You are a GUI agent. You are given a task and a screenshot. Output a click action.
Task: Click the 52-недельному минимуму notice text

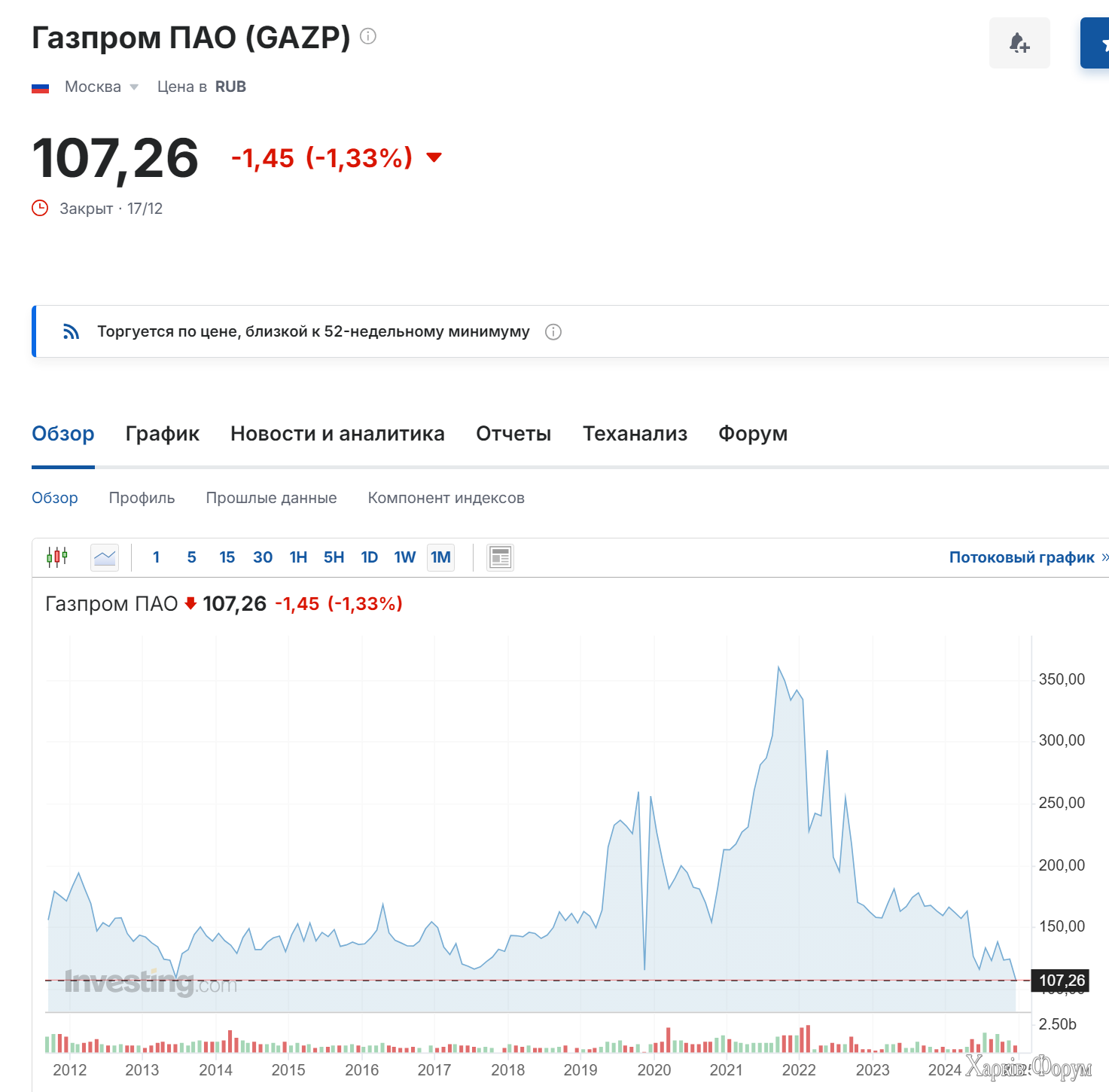(313, 331)
